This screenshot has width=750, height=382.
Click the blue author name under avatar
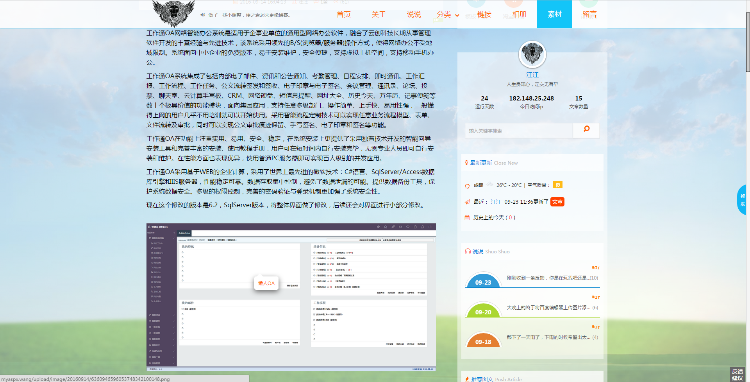point(532,75)
